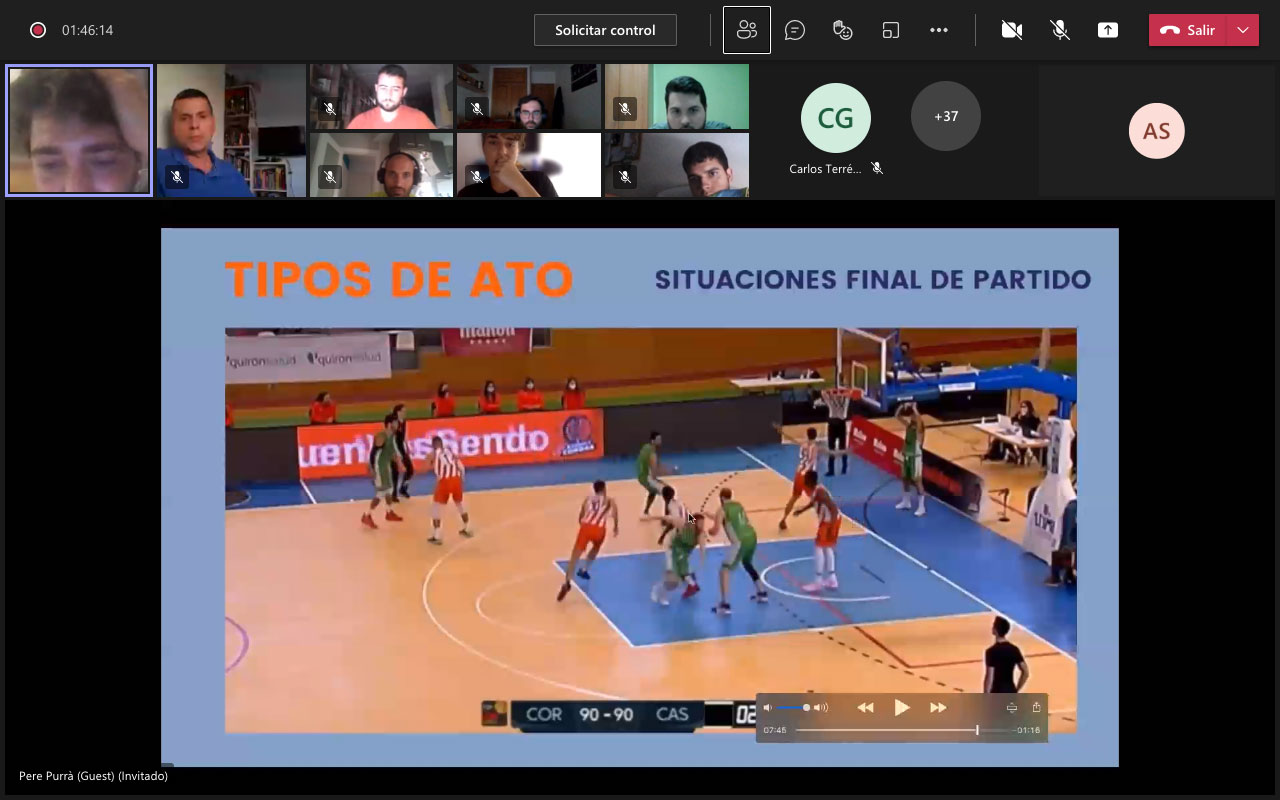The height and width of the screenshot is (800, 1280).
Task: Select the highlighted active speaker video tile
Action: point(79,130)
